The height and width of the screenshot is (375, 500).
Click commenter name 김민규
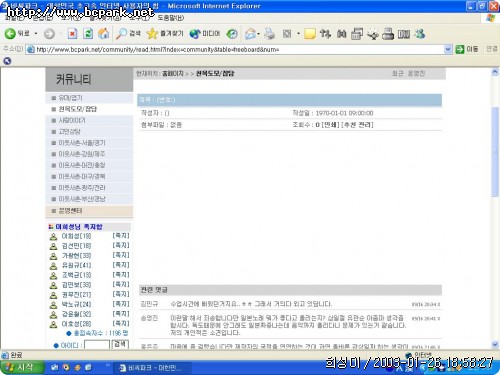click(149, 304)
